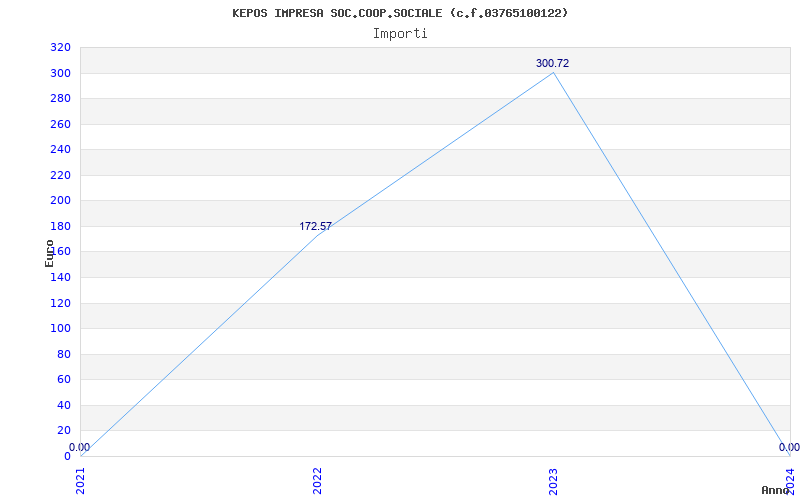
Task: Click the 0 y-axis tick label
Action: pyautogui.click(x=67, y=457)
